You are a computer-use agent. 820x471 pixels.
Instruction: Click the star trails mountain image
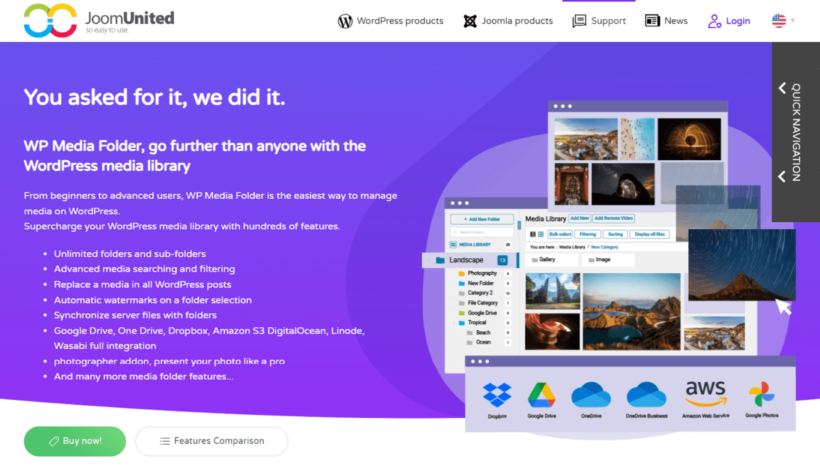pos(742,265)
